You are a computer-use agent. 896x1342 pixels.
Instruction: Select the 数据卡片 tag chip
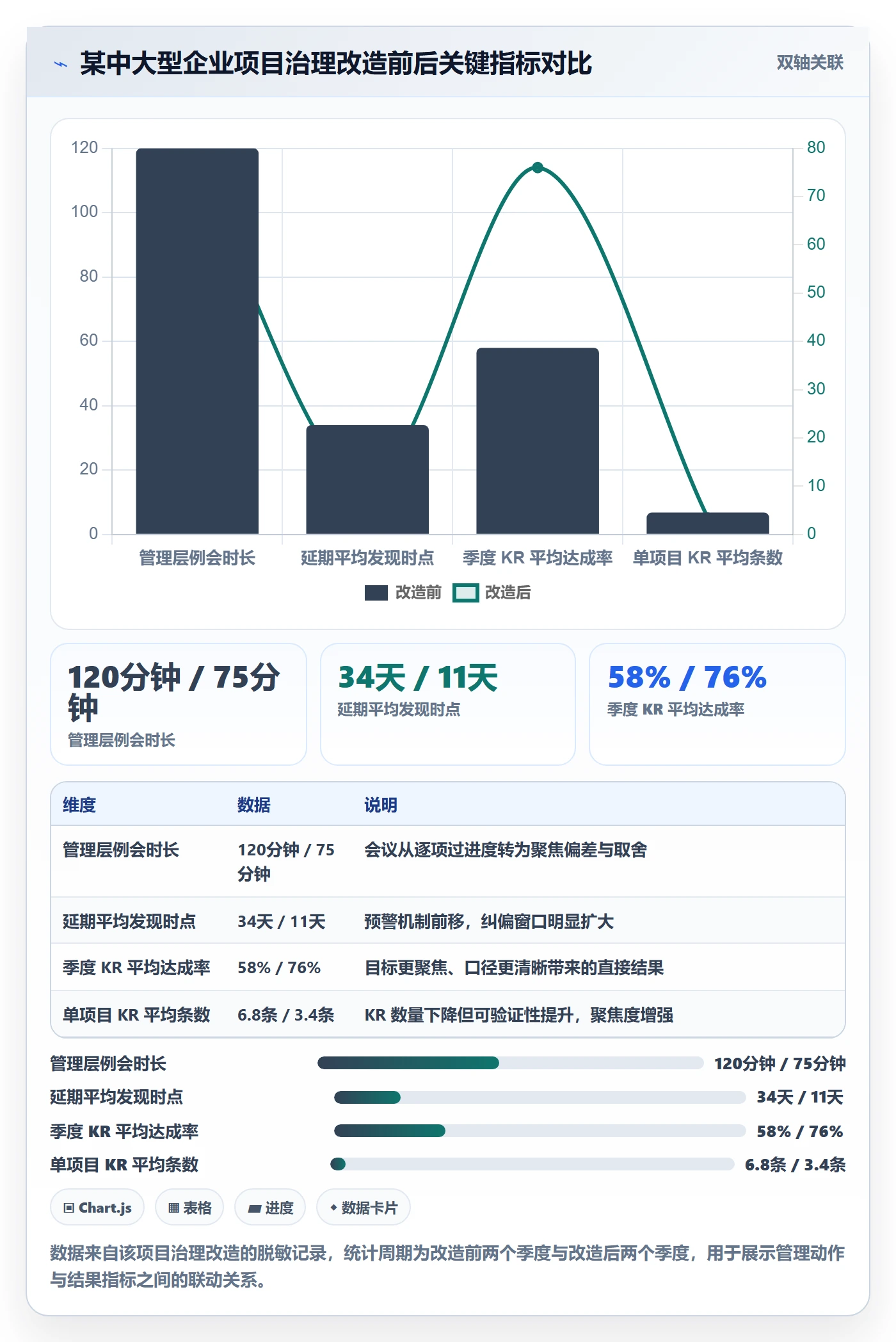pyautogui.click(x=364, y=1208)
